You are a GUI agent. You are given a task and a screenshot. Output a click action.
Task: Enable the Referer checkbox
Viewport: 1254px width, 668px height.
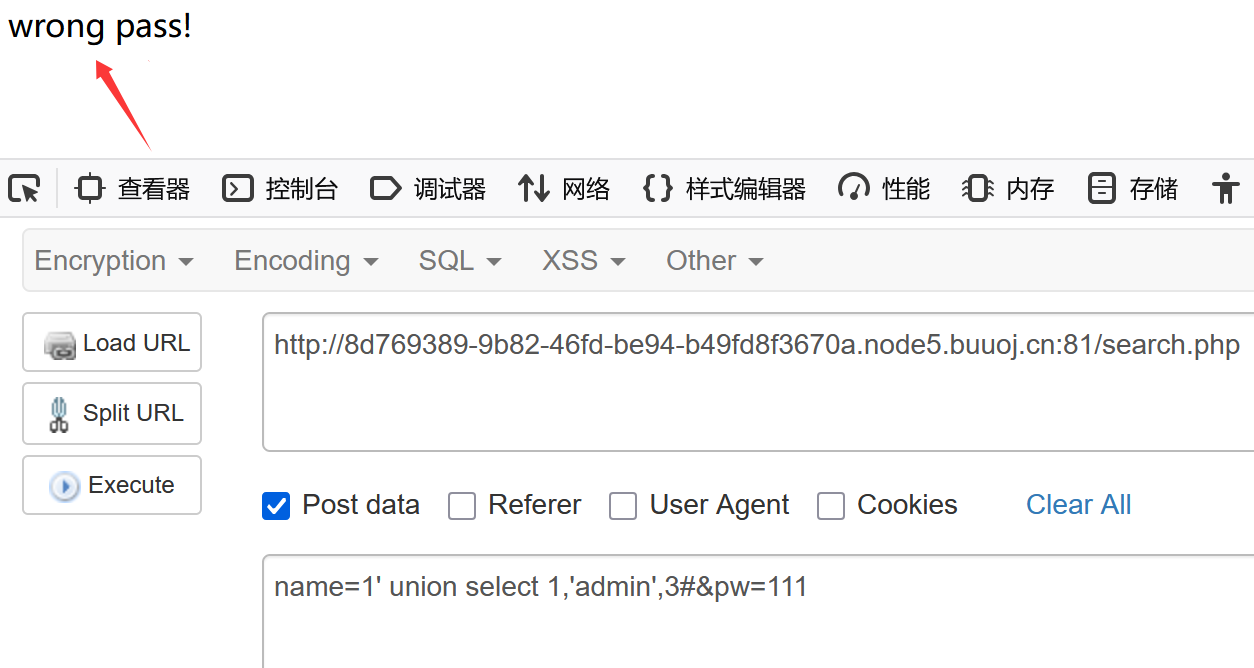click(462, 506)
